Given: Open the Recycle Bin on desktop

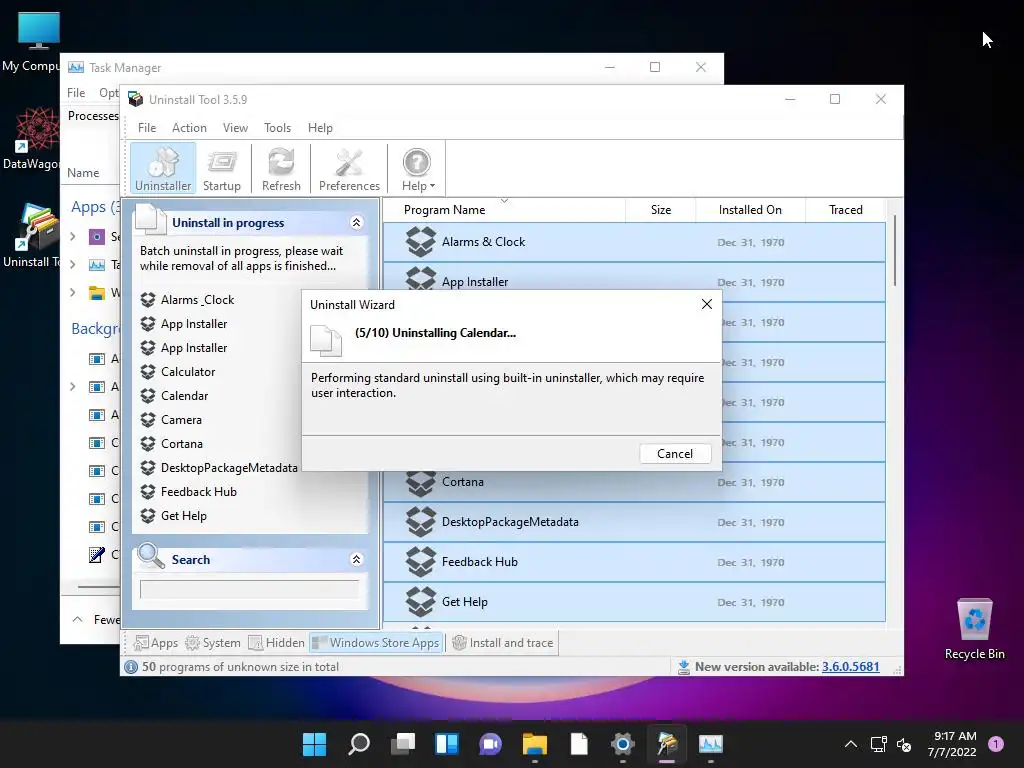Looking at the screenshot, I should [x=974, y=629].
